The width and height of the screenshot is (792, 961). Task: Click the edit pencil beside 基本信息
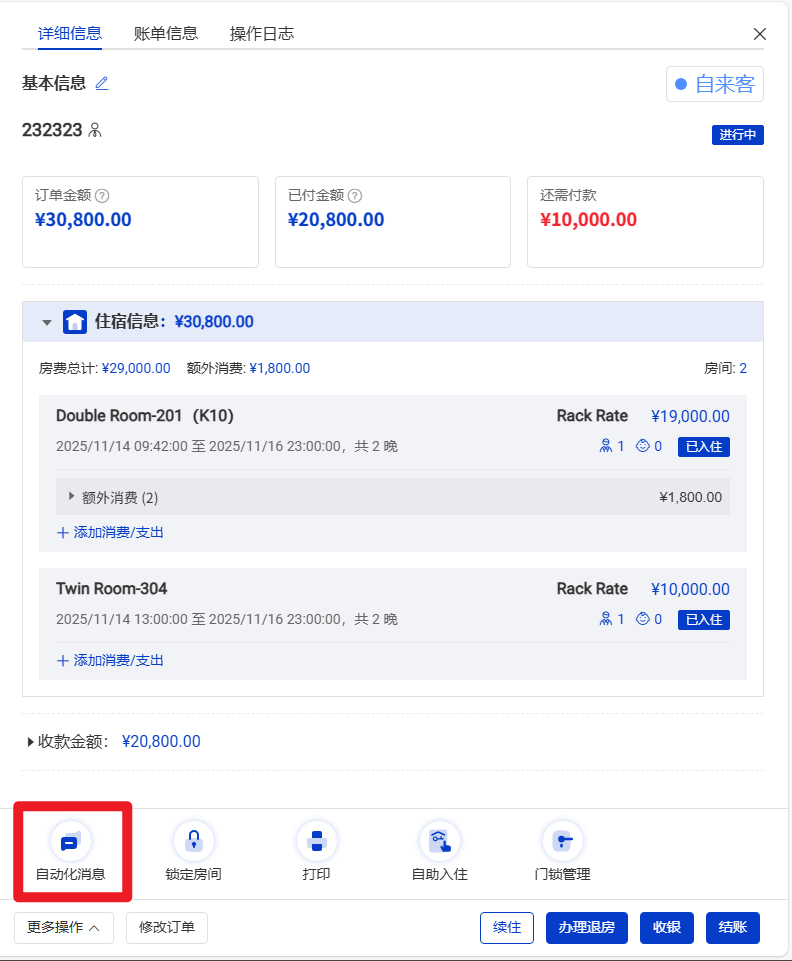(x=102, y=83)
